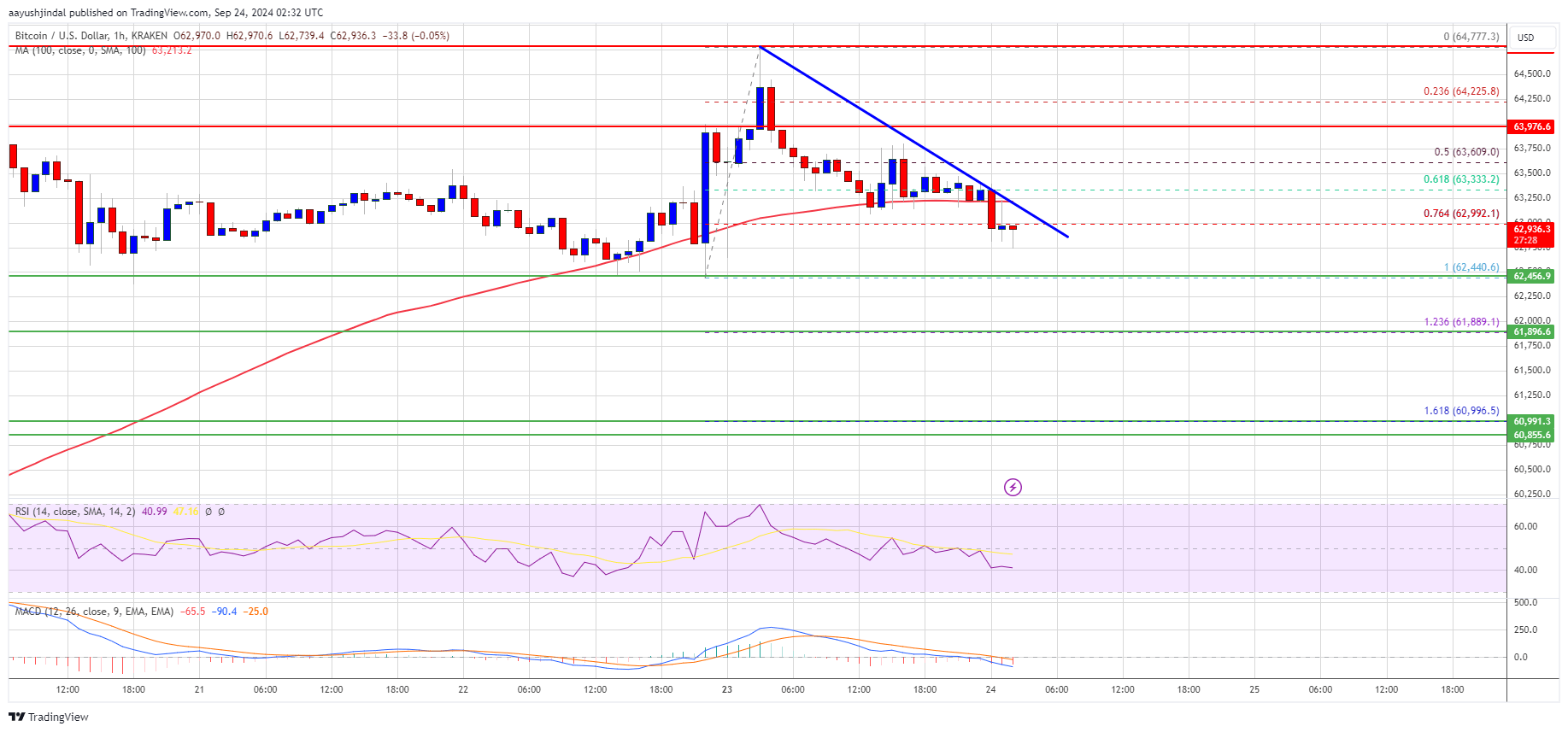Click the date label 22 on time axis
Screen dimensions: 1568x732
point(463,689)
